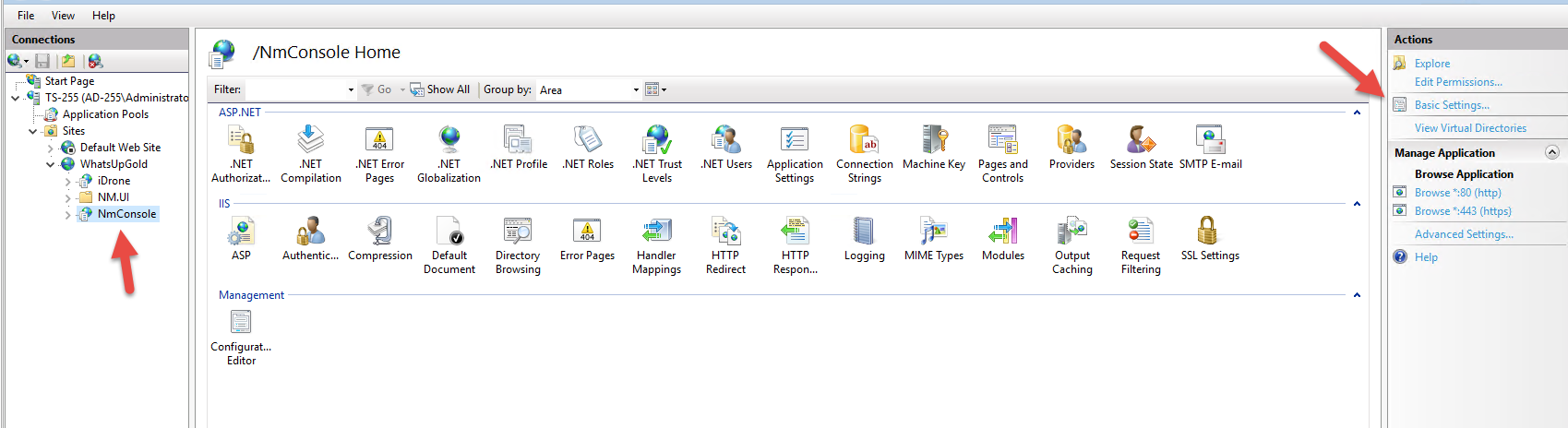Click Edit Permissions link
This screenshot has width=1568, height=428.
point(1458,82)
